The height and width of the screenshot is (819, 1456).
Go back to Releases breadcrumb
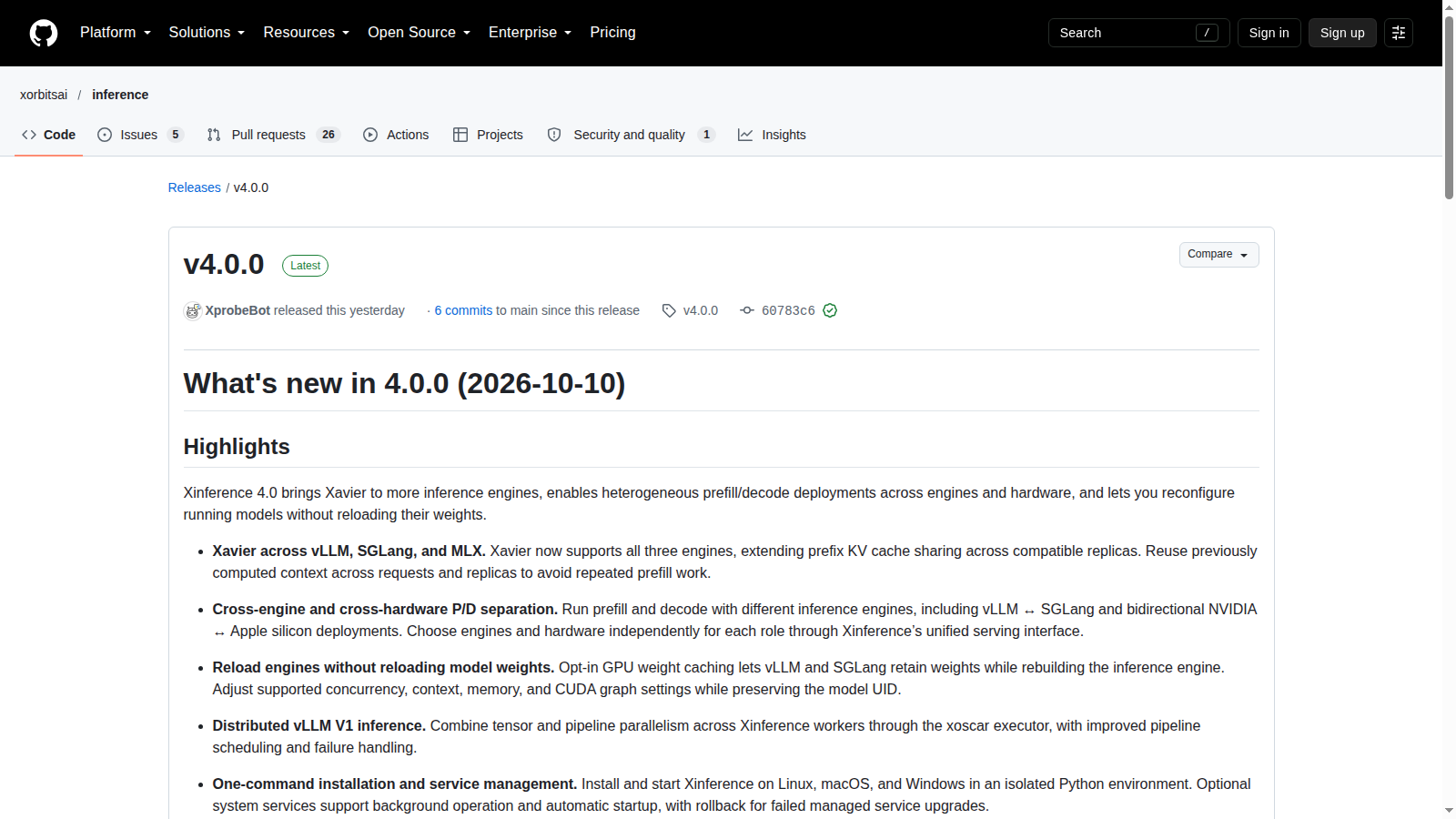pos(195,187)
